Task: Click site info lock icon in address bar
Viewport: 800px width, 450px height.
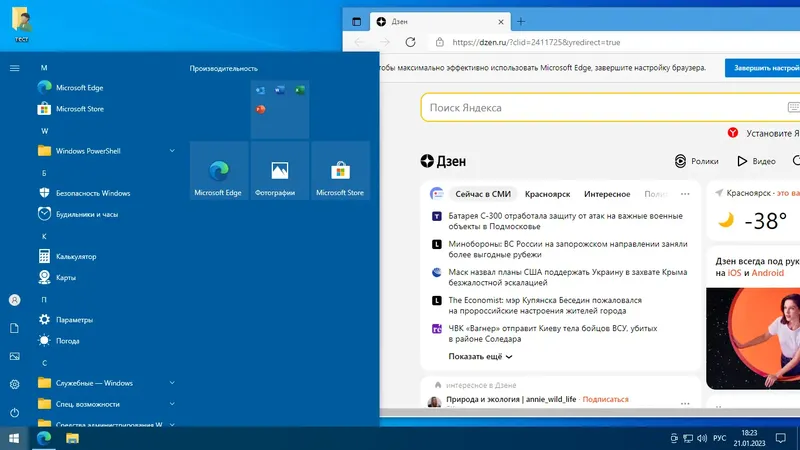Action: [440, 42]
